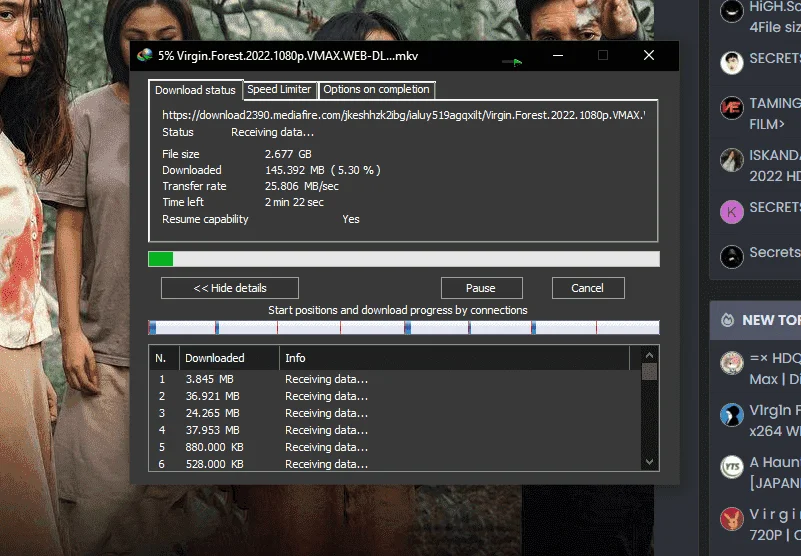Open the 'A Haunt' [JAPAN] post link
The width and height of the screenshot is (801, 556).
pyautogui.click(x=775, y=473)
